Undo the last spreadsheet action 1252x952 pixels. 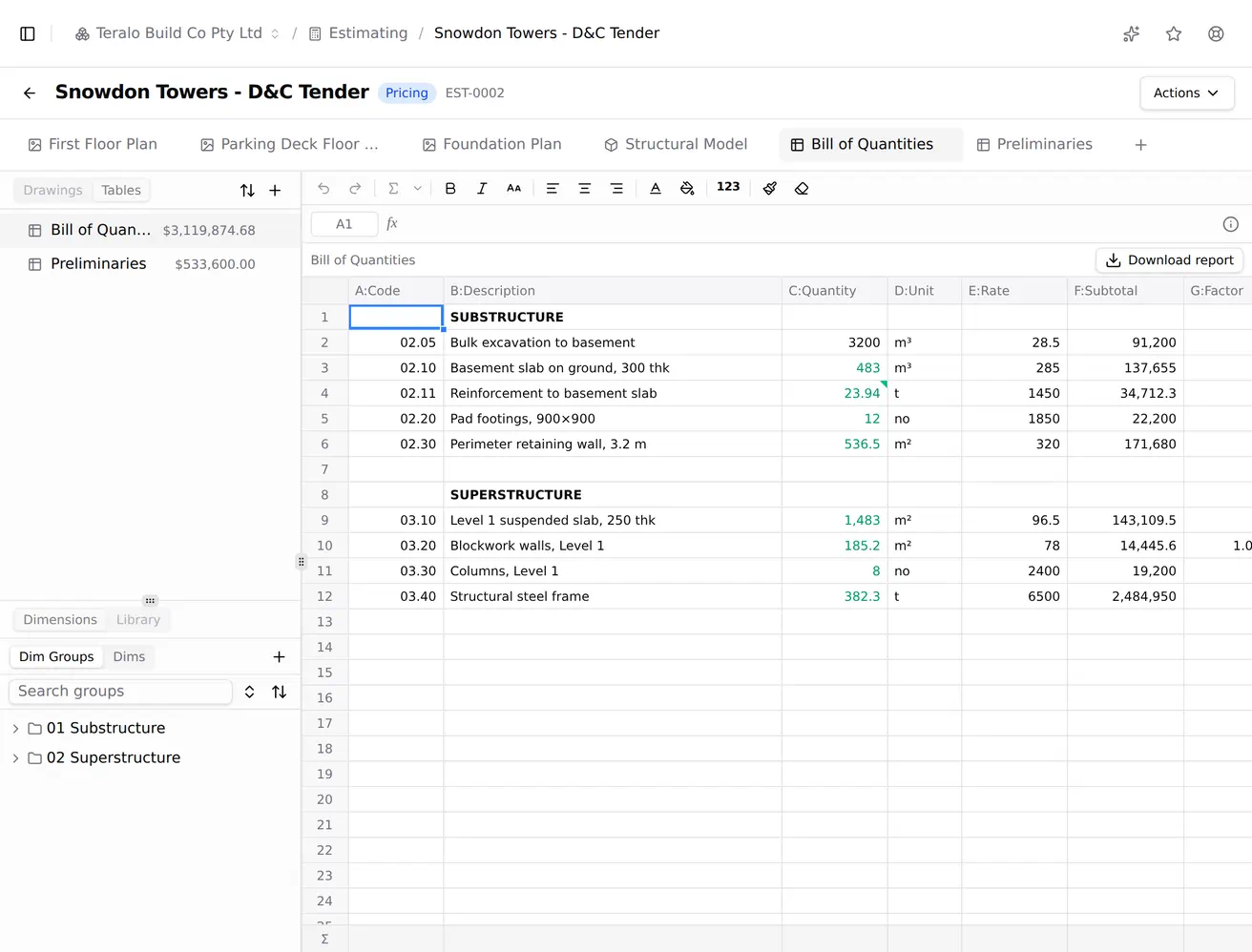(323, 188)
